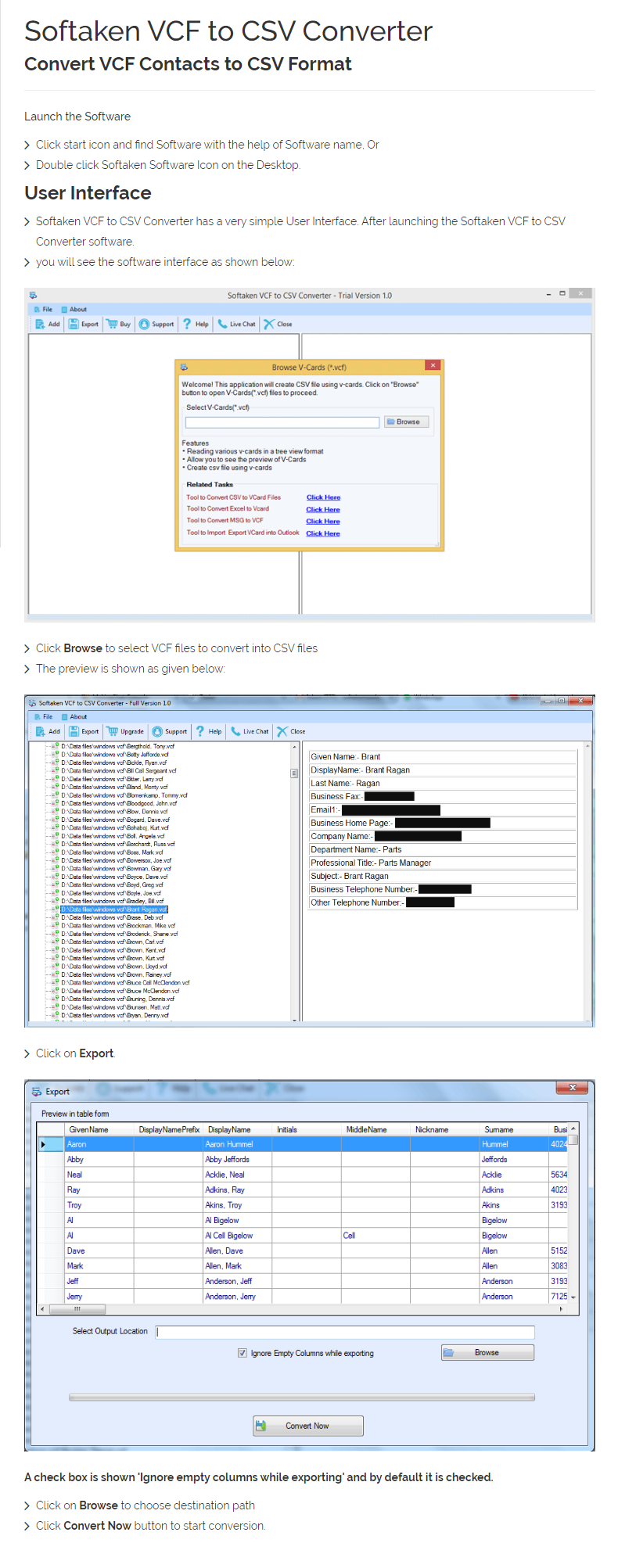Open File menu in Trial Version window

click(x=43, y=310)
